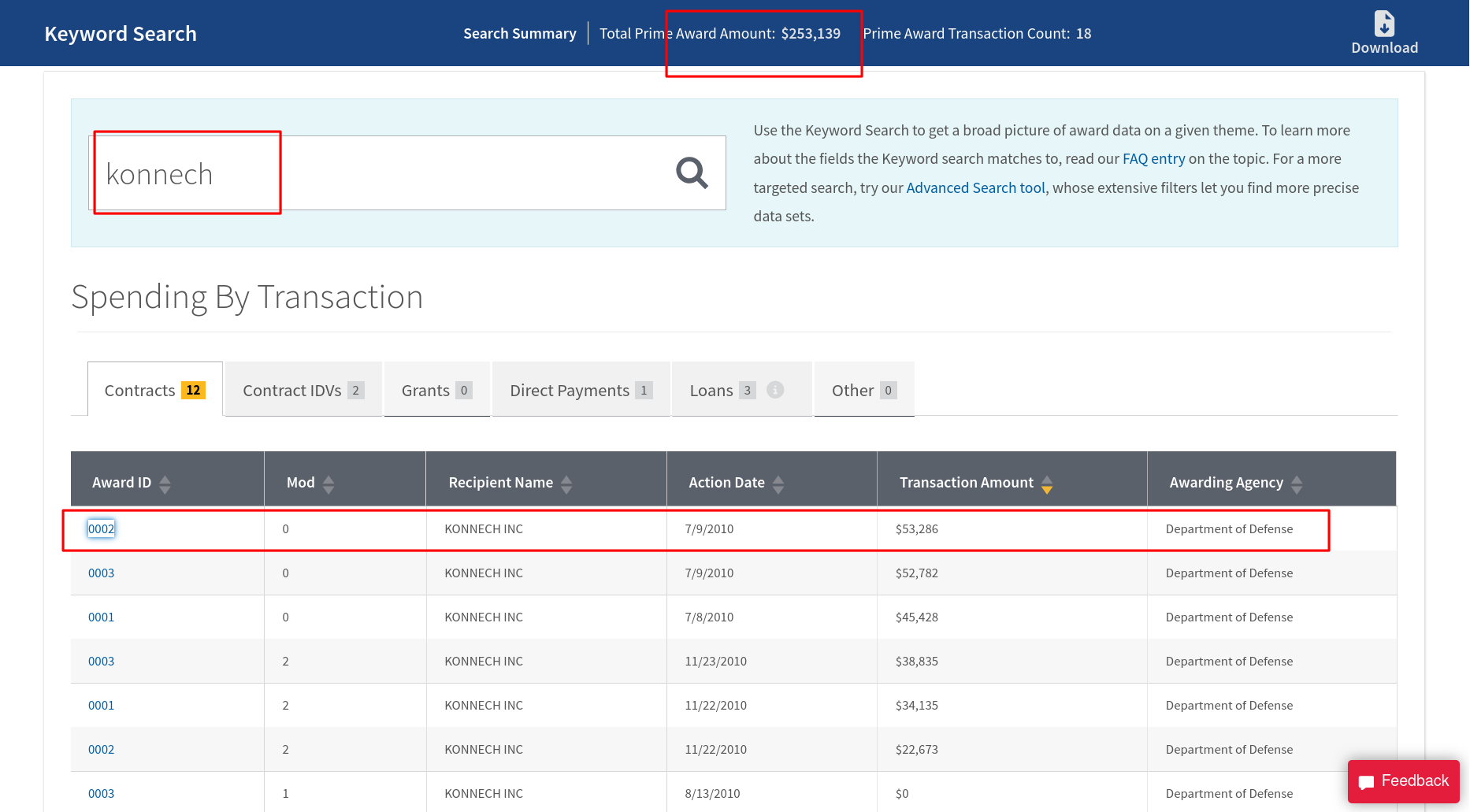Sort by Mod column arrows
Screen dimensions: 1470x812
coord(329,484)
